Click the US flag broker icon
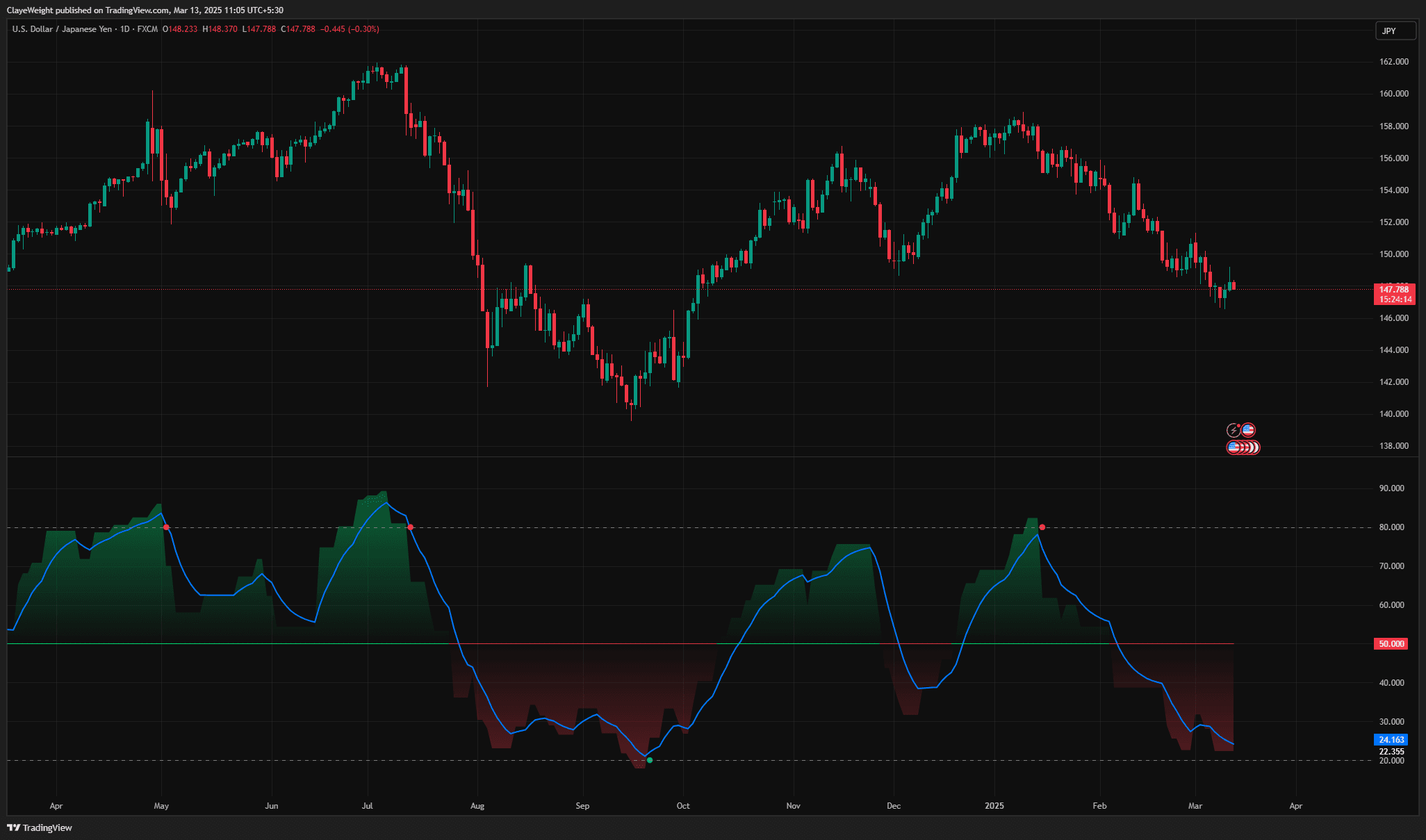Viewport: 1426px width, 840px height. tap(1249, 430)
